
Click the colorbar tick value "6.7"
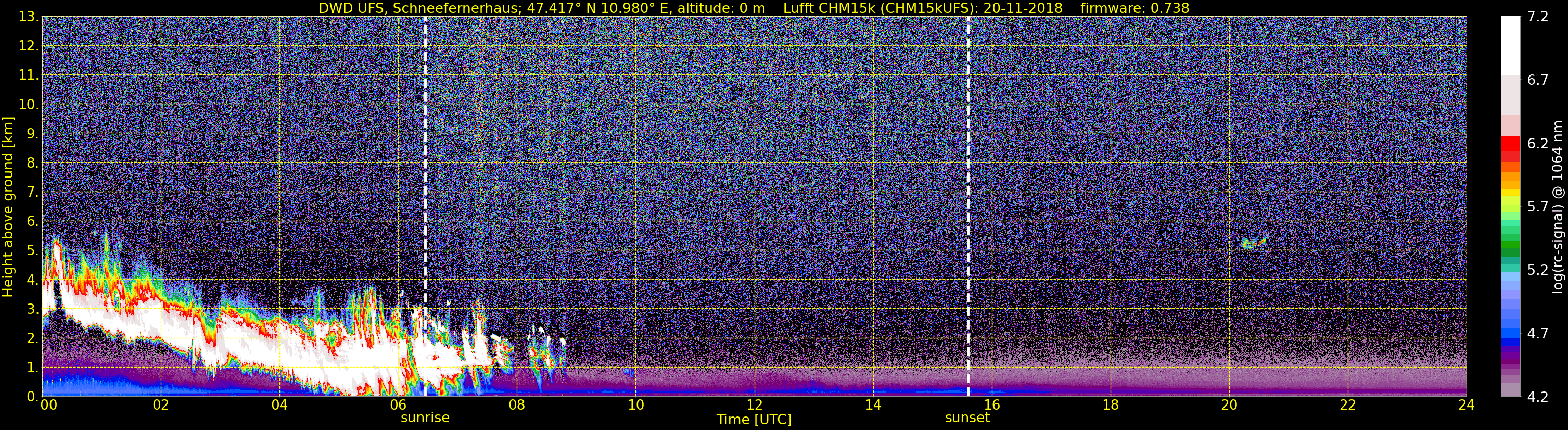(1538, 80)
